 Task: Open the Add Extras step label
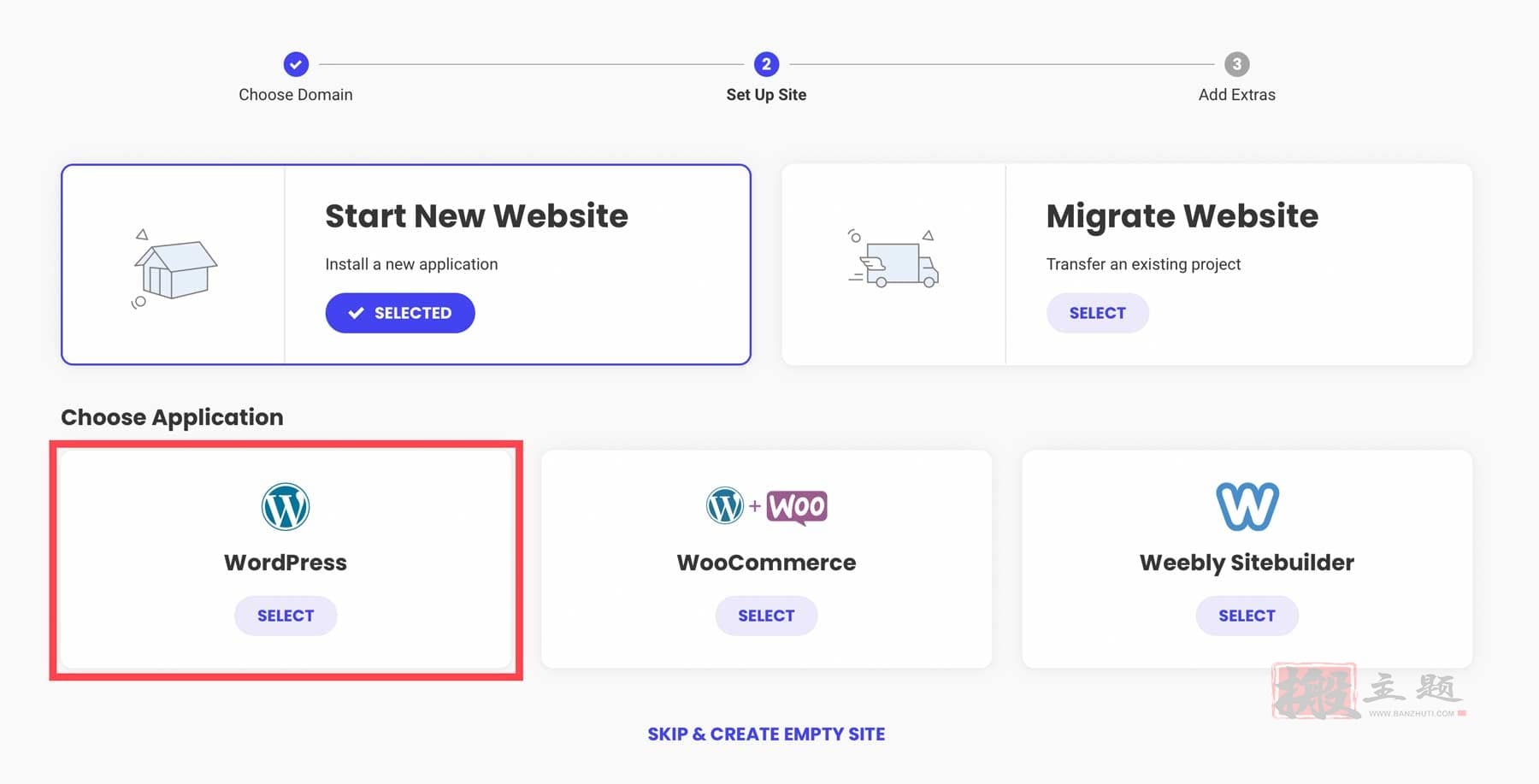pos(1236,95)
